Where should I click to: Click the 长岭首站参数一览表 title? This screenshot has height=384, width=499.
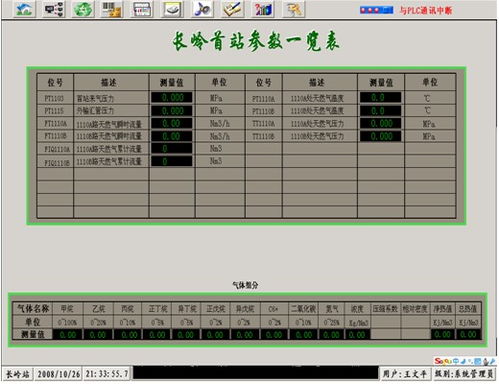256,41
